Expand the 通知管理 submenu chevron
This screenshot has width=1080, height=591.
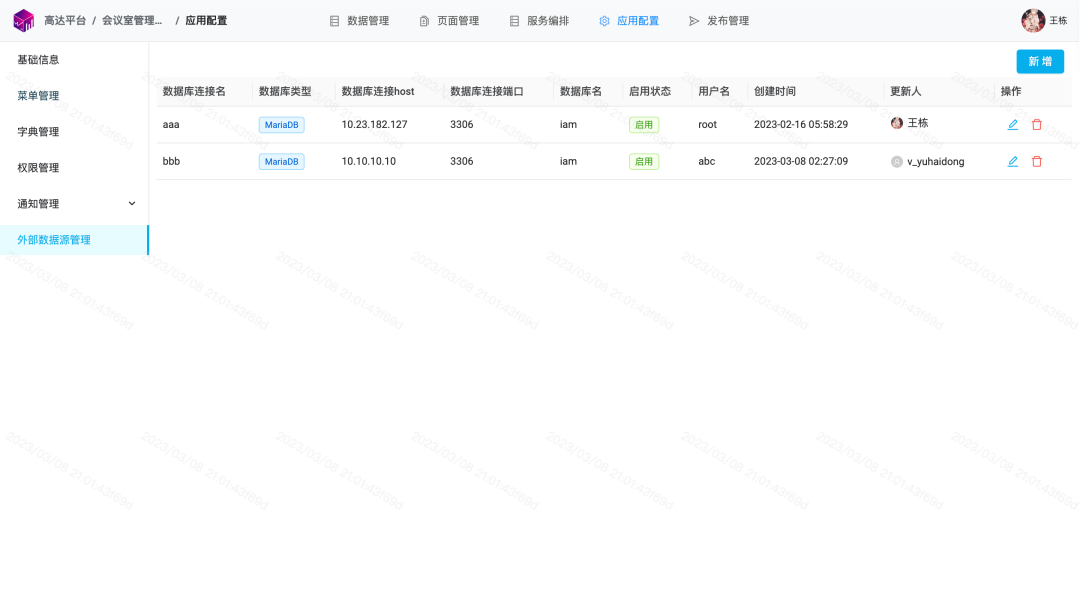tap(132, 203)
